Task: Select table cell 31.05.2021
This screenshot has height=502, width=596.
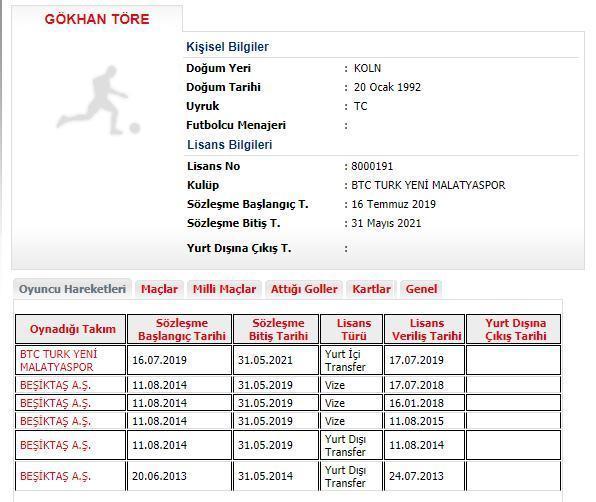Action: pyautogui.click(x=276, y=360)
